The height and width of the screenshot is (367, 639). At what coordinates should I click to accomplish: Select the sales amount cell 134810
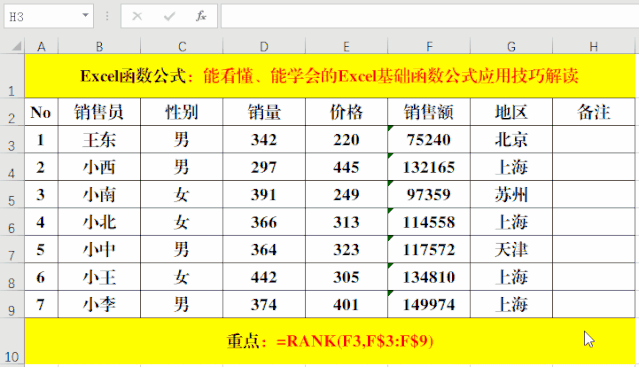(429, 277)
